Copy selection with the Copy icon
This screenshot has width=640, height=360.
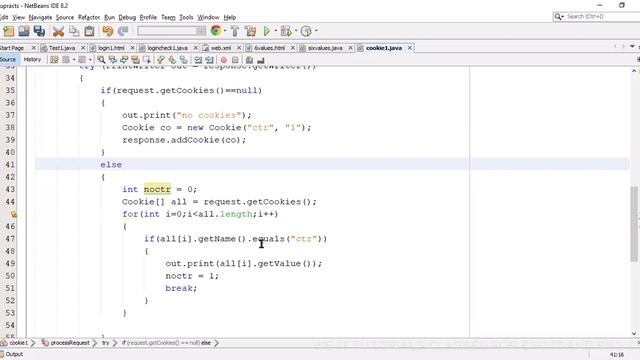point(74,31)
